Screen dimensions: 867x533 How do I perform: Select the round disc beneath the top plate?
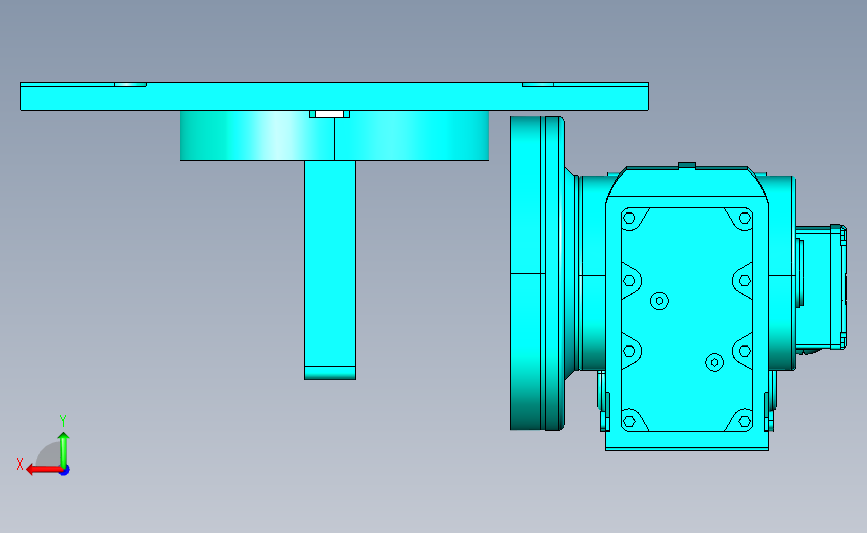pyautogui.click(x=334, y=136)
